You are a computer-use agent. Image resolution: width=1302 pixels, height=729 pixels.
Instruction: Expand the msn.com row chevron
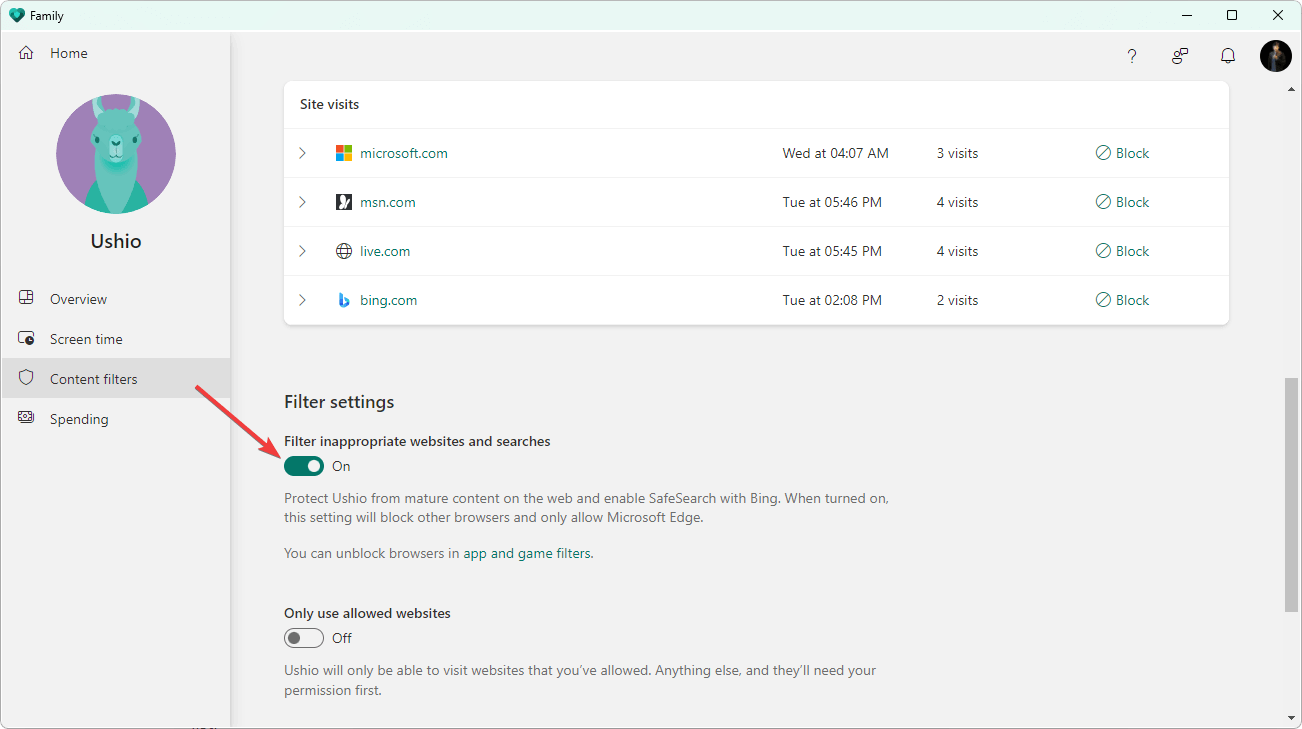302,202
